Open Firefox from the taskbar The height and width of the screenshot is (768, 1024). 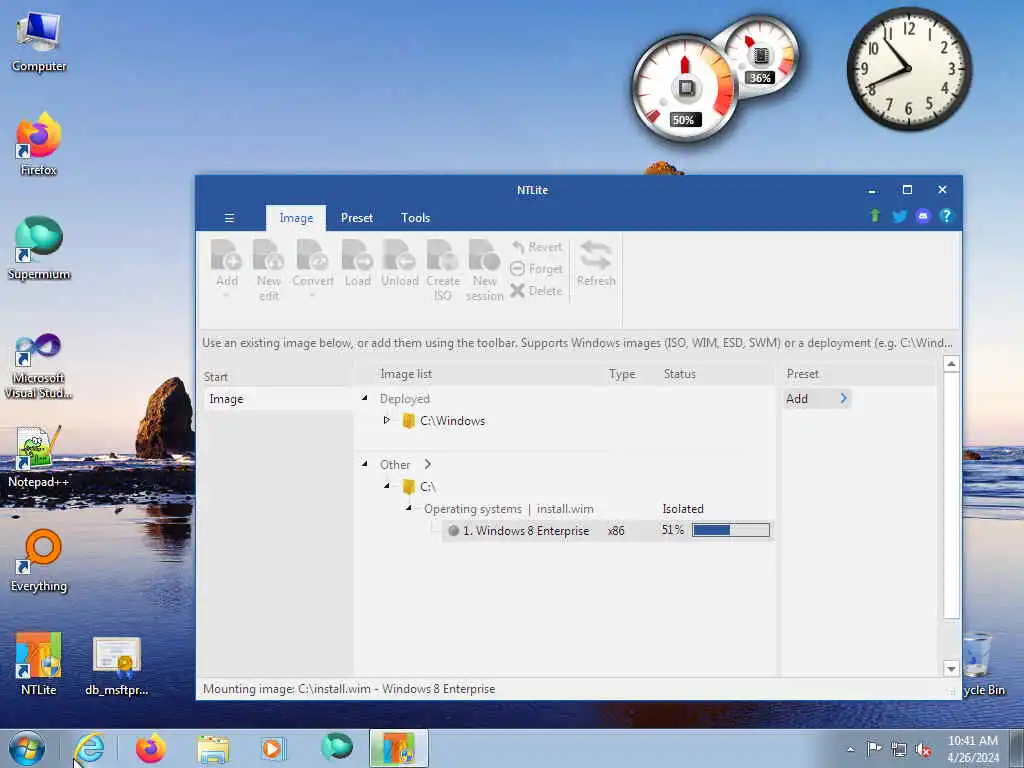tap(151, 748)
